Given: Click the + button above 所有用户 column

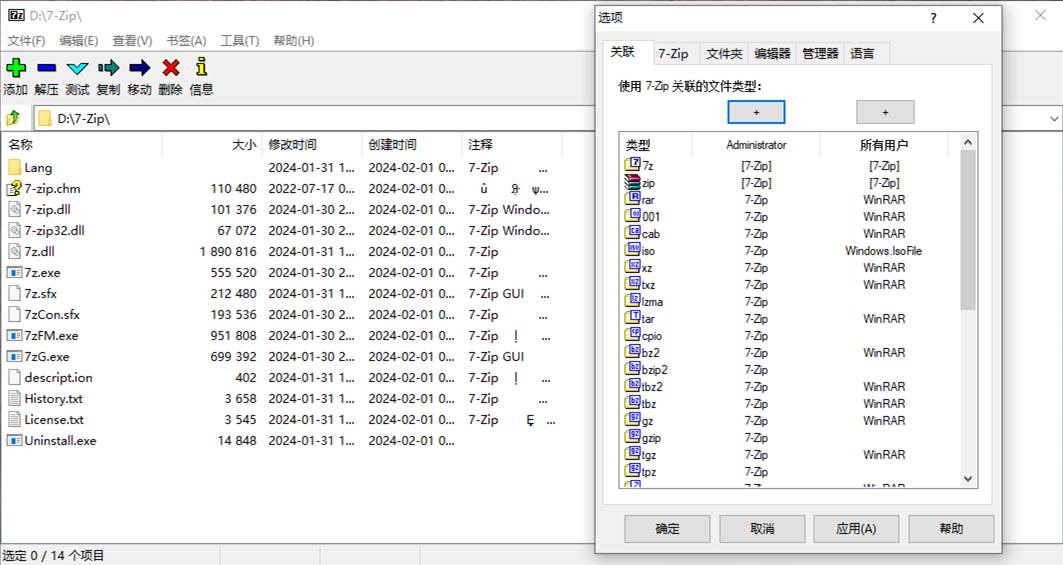Looking at the screenshot, I should (885, 113).
